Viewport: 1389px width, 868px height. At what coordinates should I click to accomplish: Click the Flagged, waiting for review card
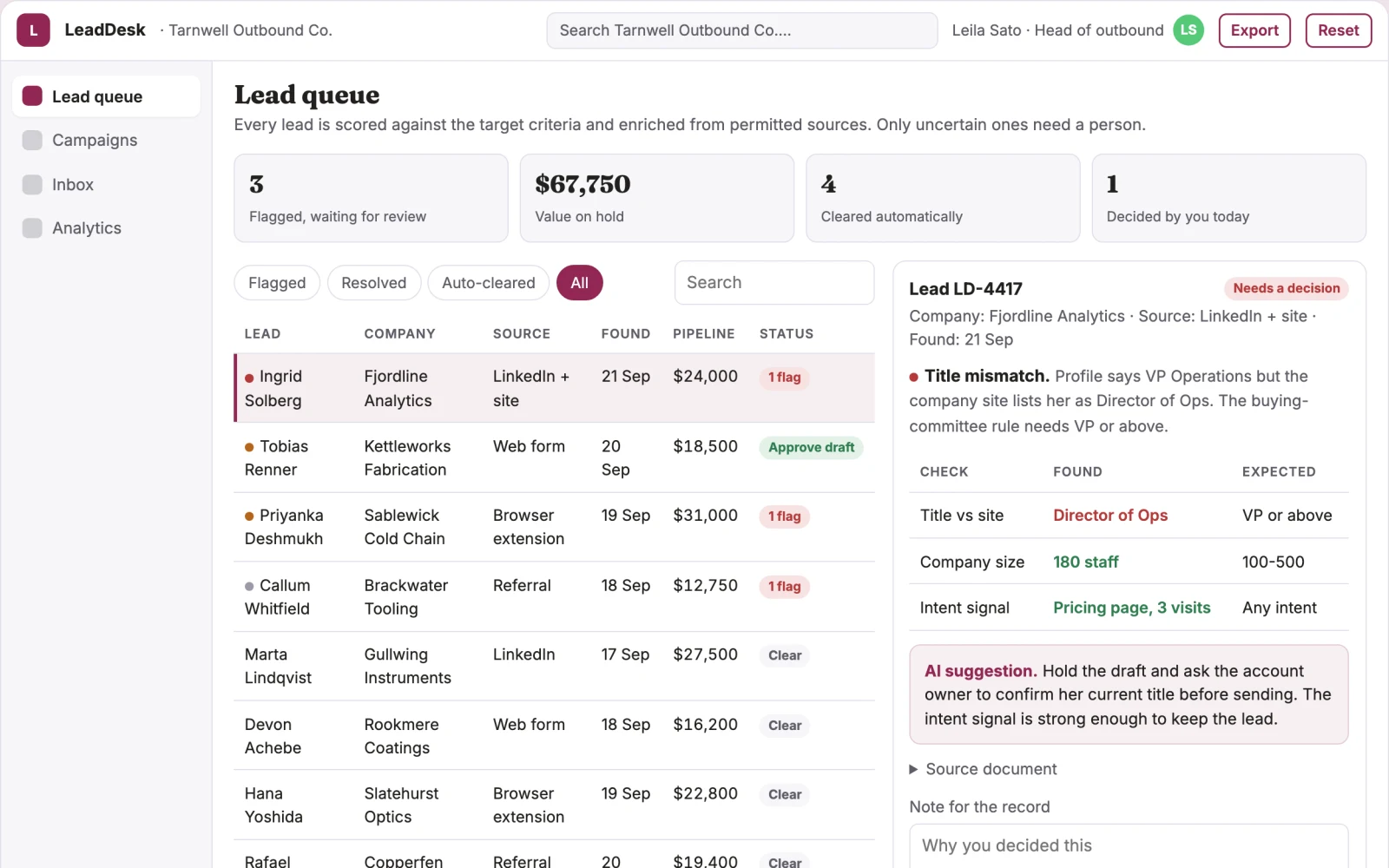pyautogui.click(x=371, y=198)
